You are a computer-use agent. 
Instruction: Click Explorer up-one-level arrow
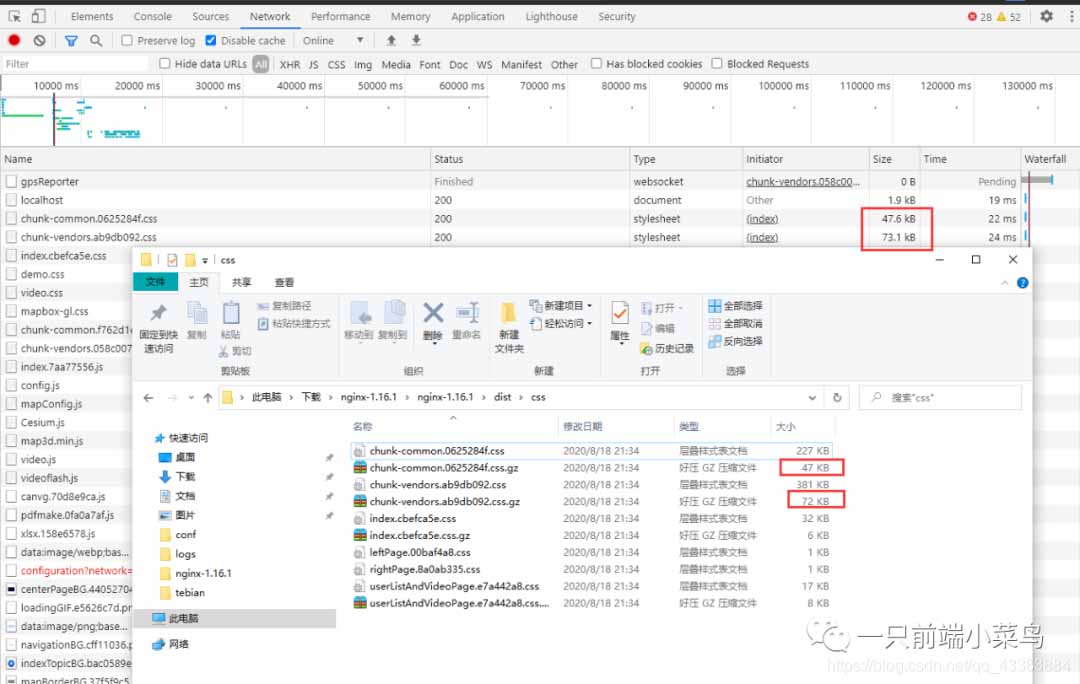point(208,397)
